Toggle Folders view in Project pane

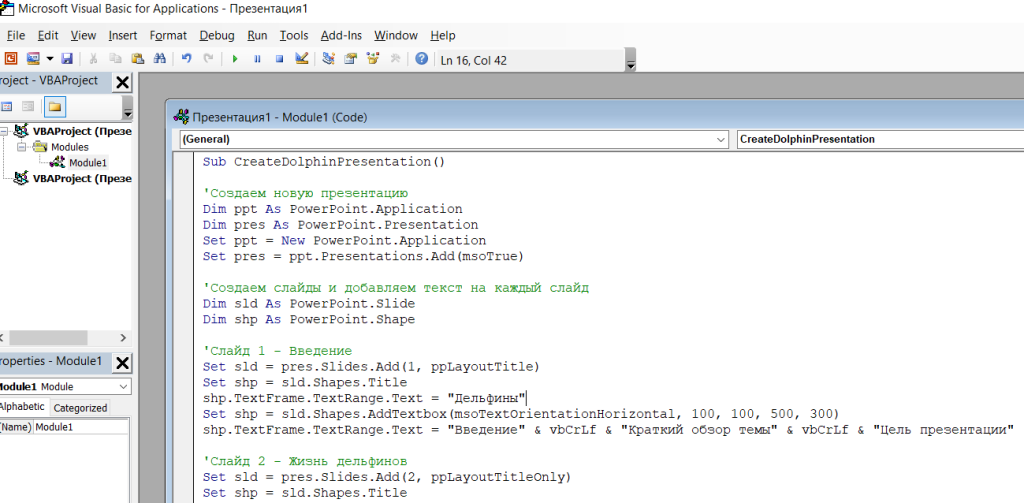pos(54,106)
